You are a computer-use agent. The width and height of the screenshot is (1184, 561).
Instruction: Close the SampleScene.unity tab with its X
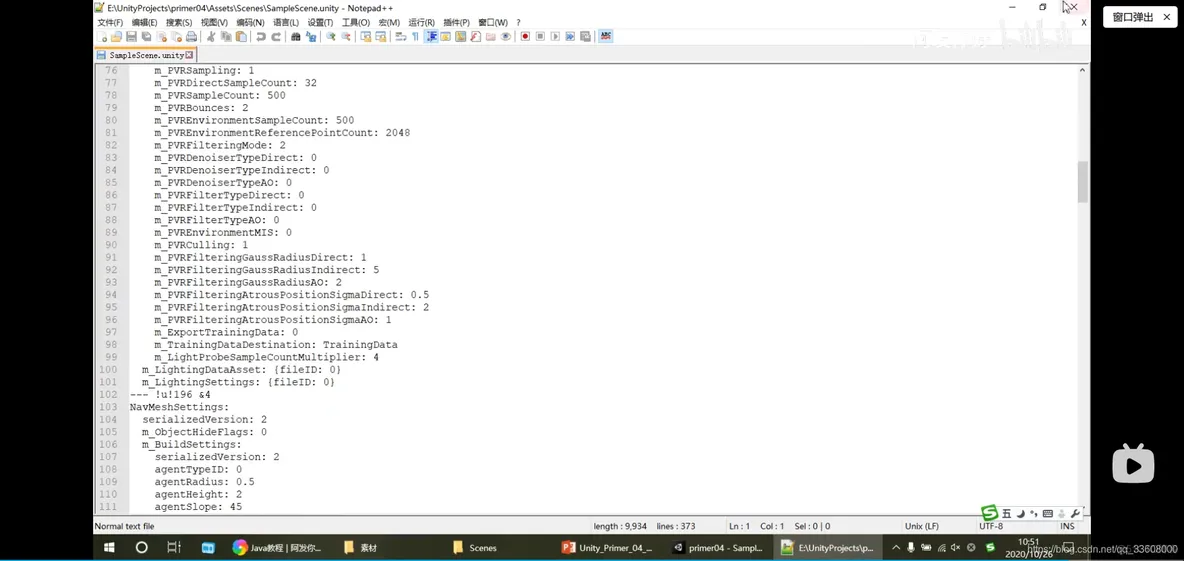pyautogui.click(x=190, y=55)
